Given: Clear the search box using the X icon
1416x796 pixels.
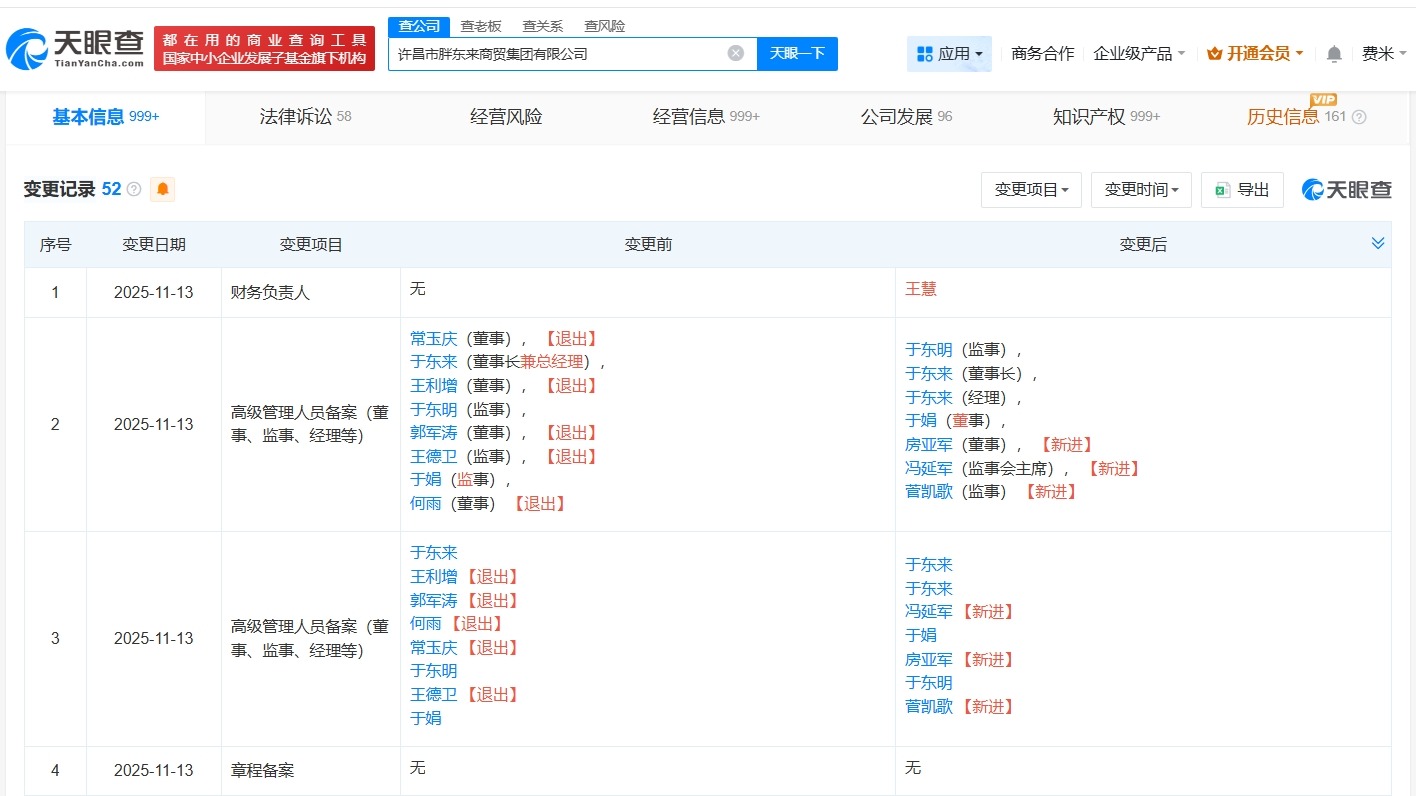Looking at the screenshot, I should (x=735, y=53).
